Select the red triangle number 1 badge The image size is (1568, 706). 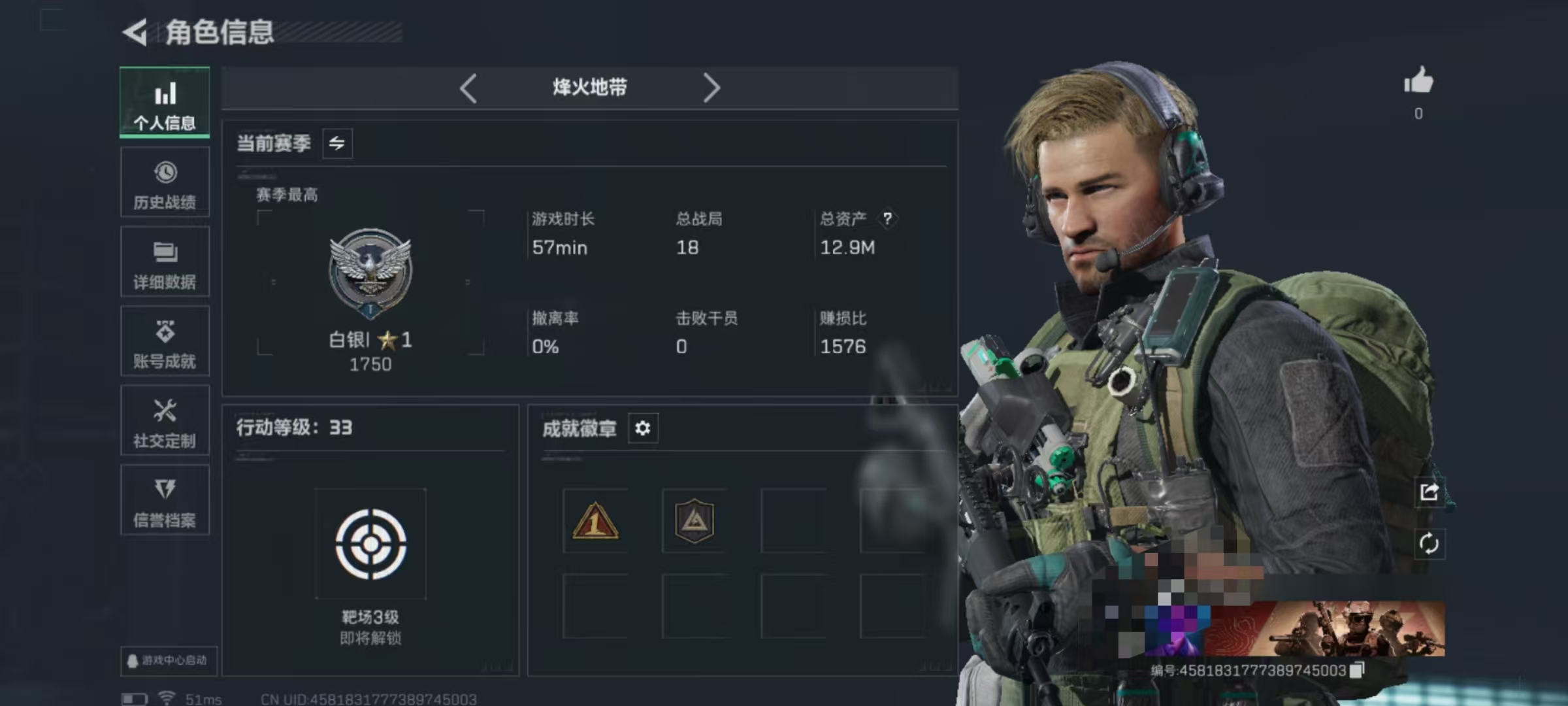(x=595, y=521)
